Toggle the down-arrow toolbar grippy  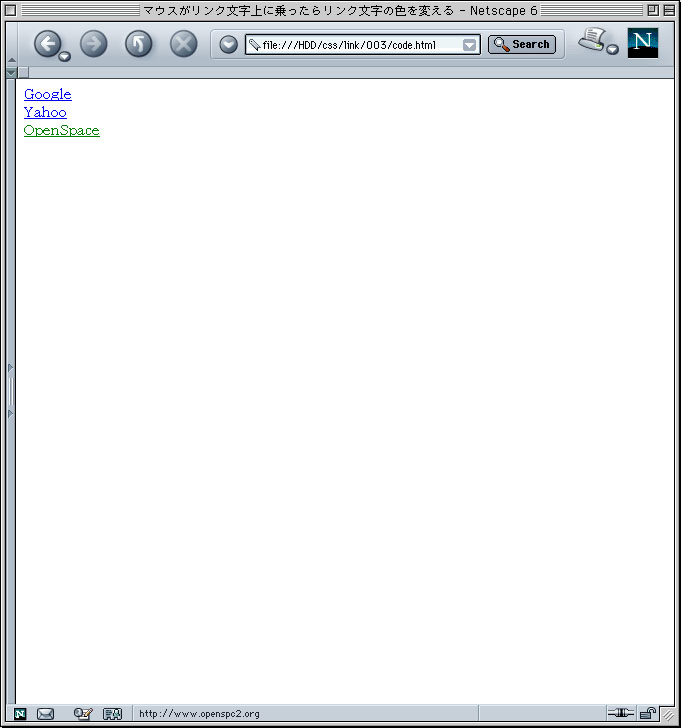click(x=12, y=73)
